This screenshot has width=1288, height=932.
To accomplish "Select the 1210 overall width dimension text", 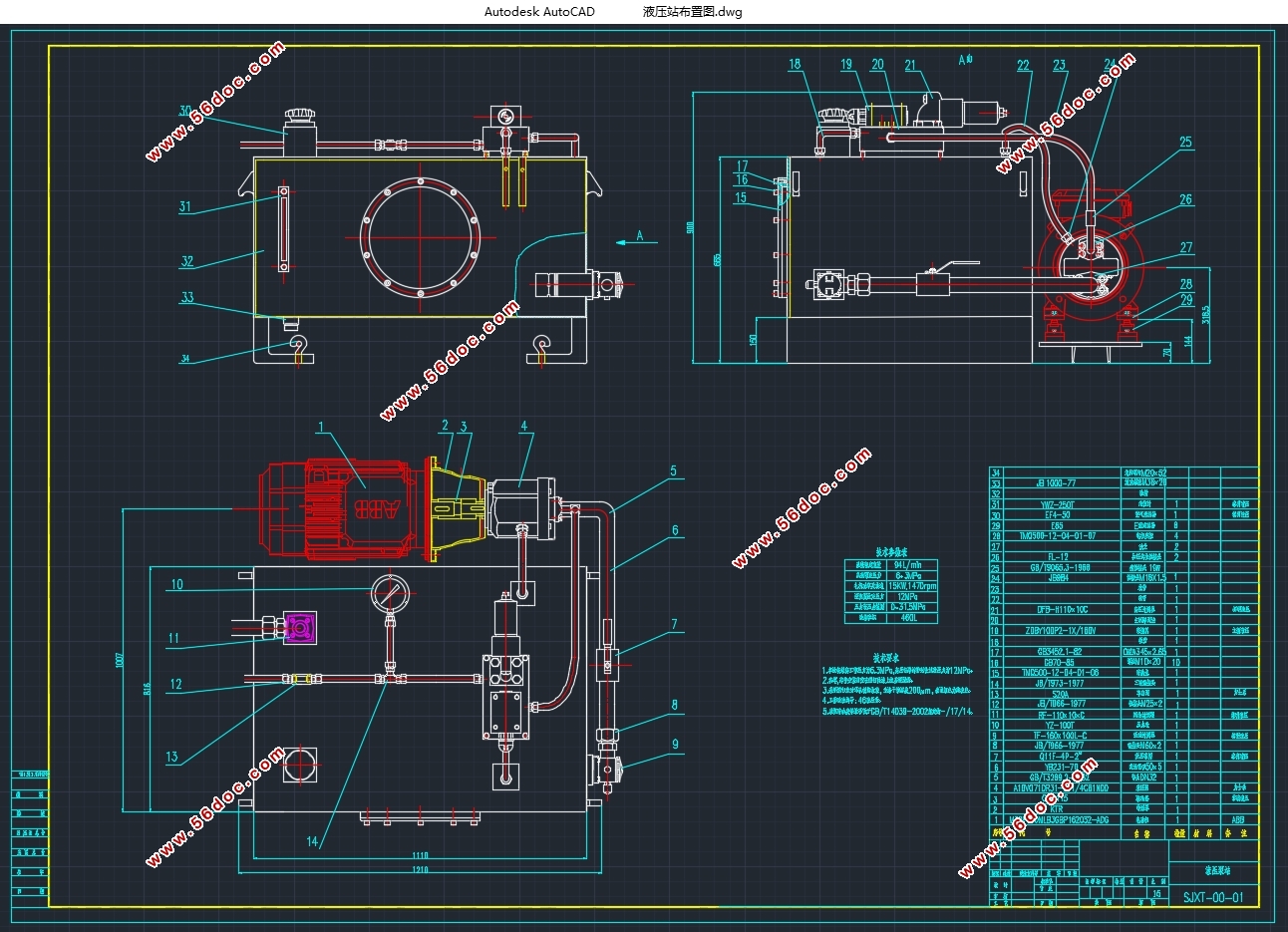I will pyautogui.click(x=419, y=871).
